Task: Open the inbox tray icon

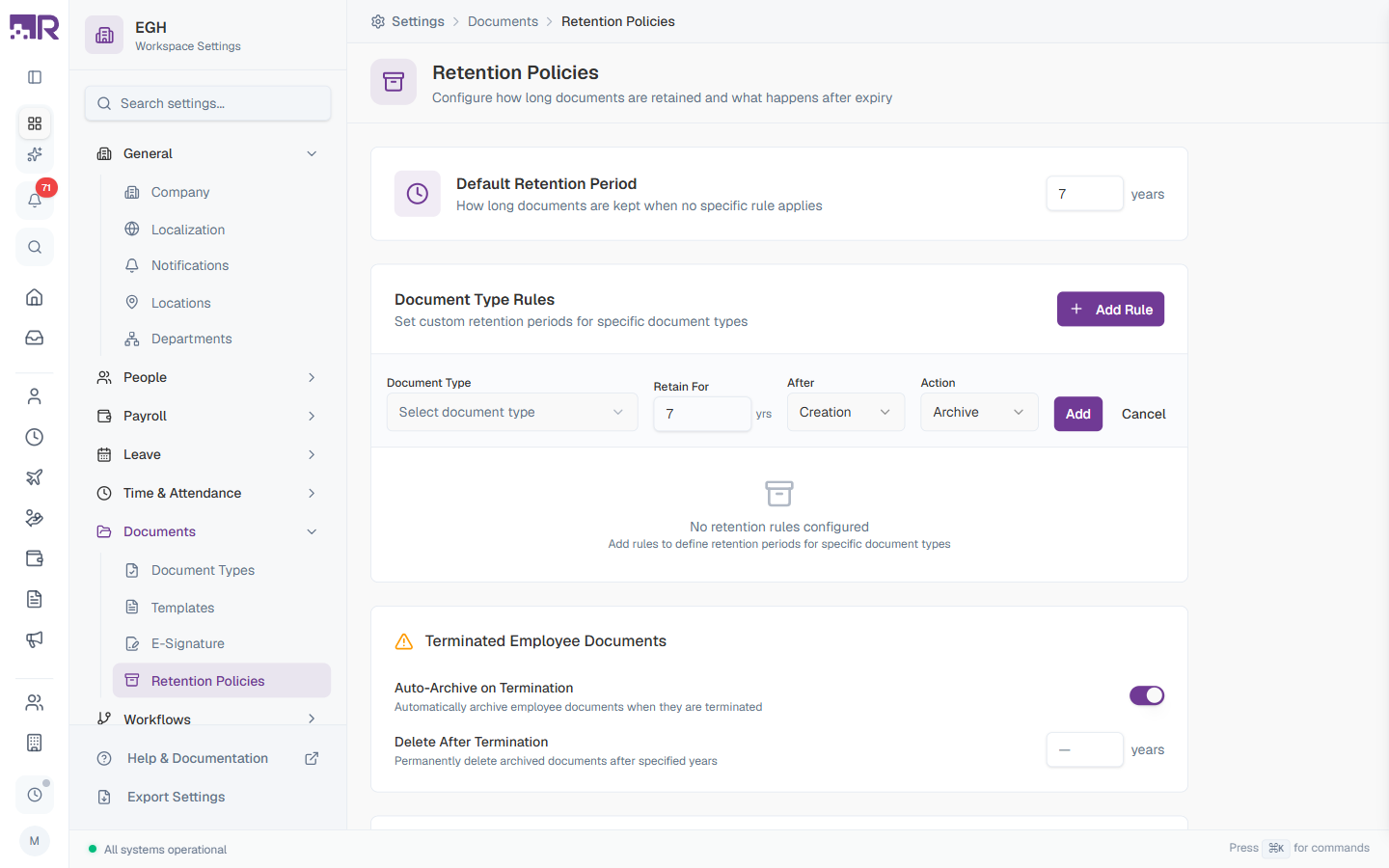Action: point(35,338)
